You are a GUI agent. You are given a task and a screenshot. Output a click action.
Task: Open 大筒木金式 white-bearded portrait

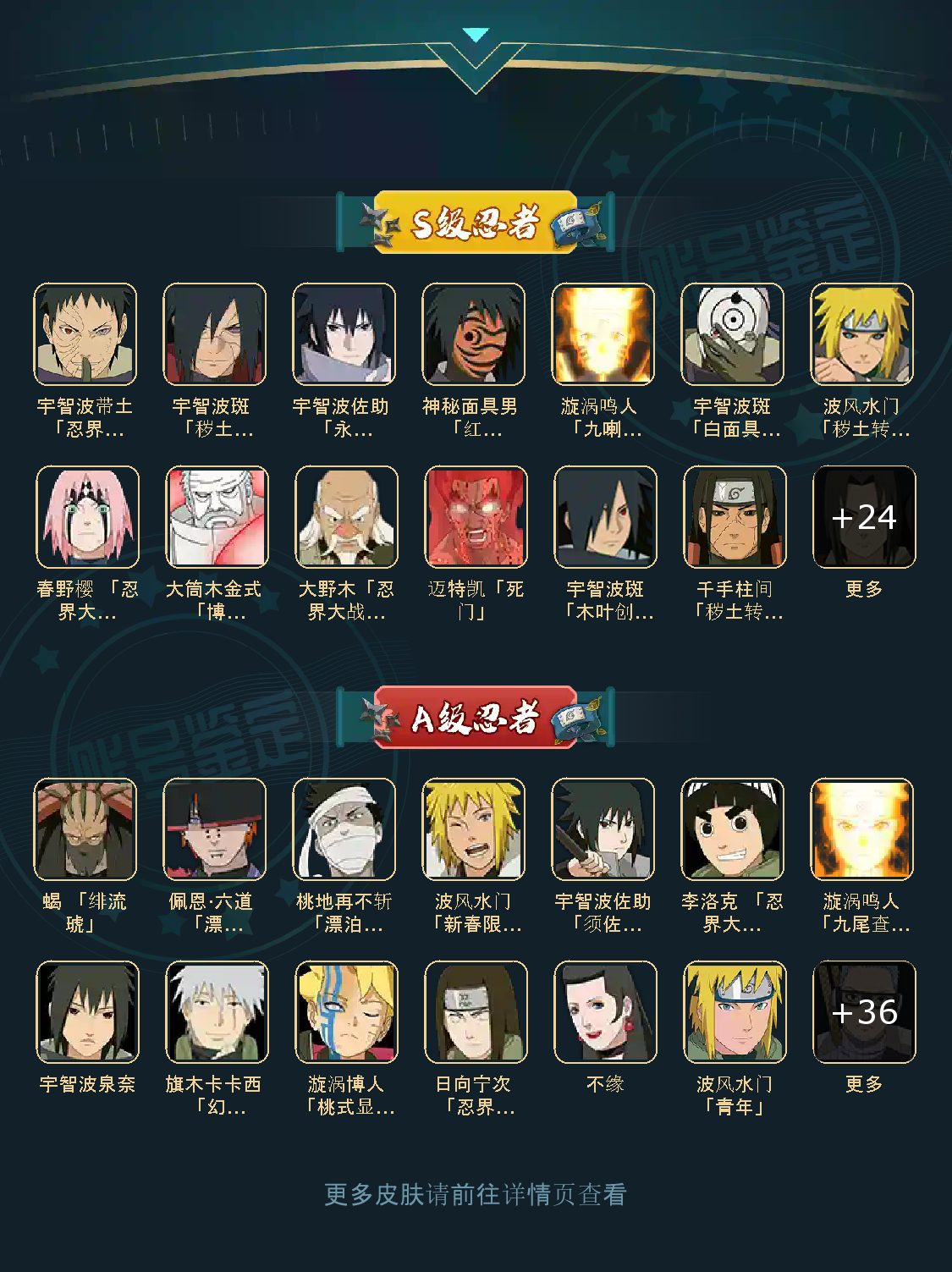coord(217,517)
